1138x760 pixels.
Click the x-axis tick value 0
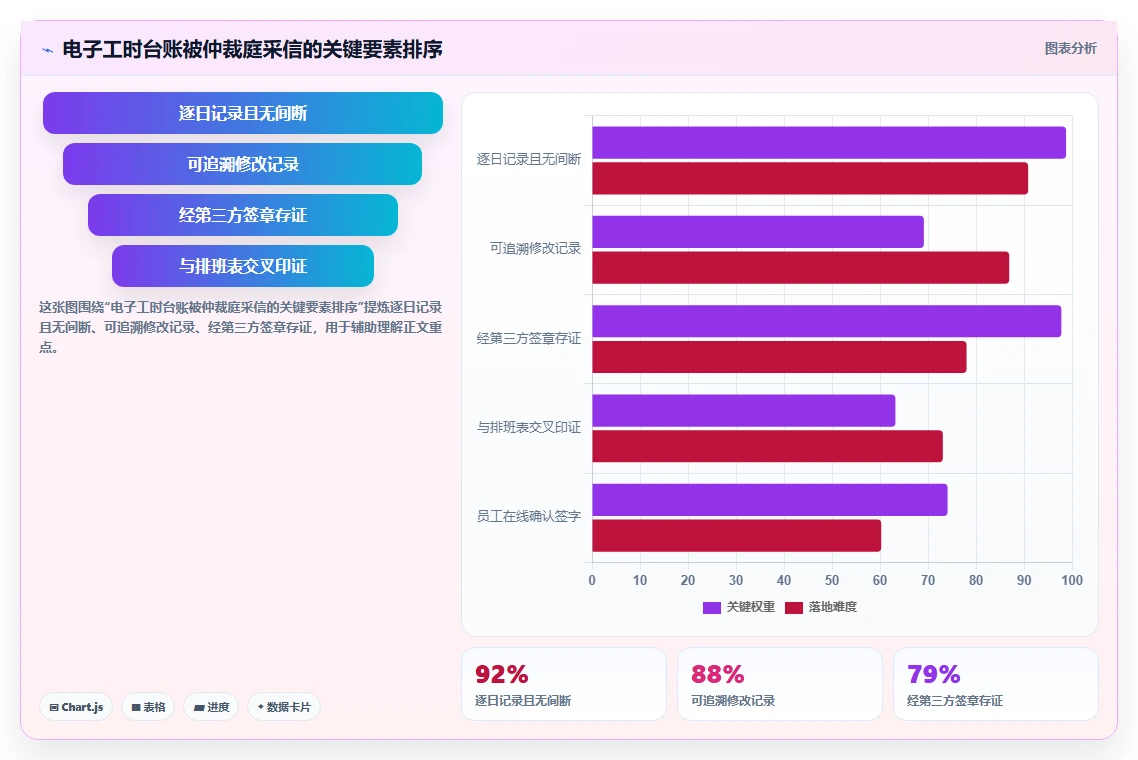pos(592,580)
